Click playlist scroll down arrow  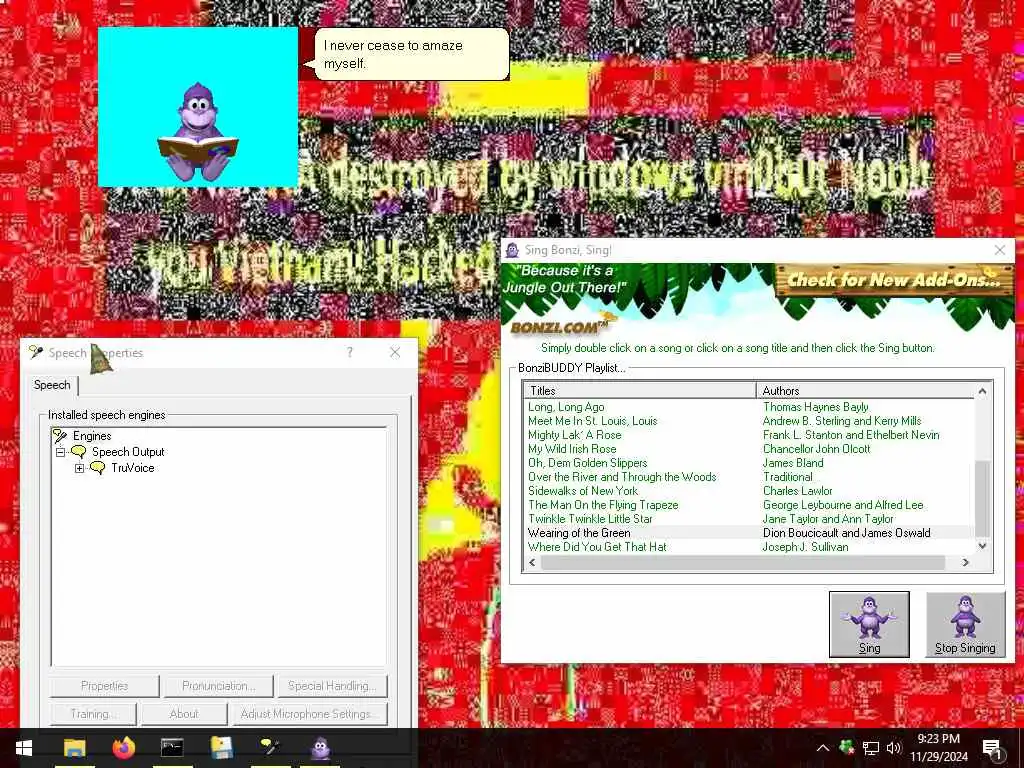982,546
